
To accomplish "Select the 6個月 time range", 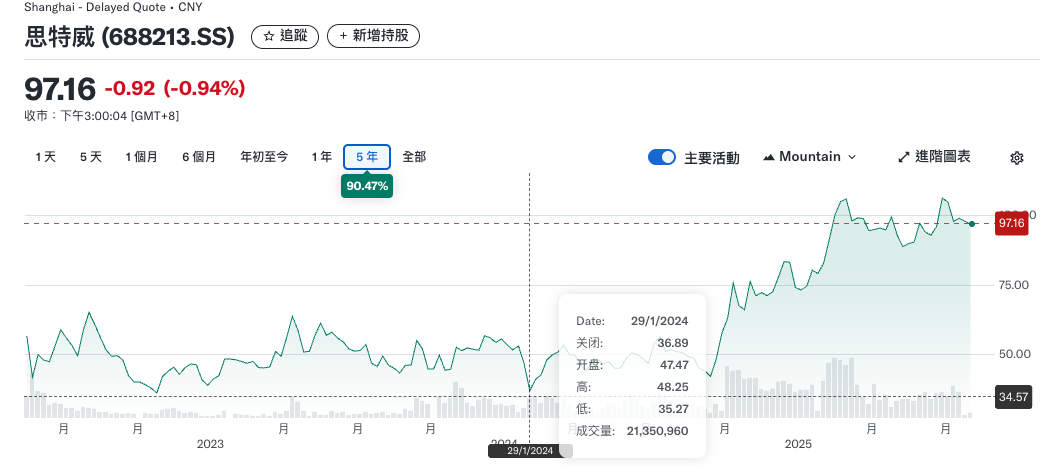I will coord(199,157).
